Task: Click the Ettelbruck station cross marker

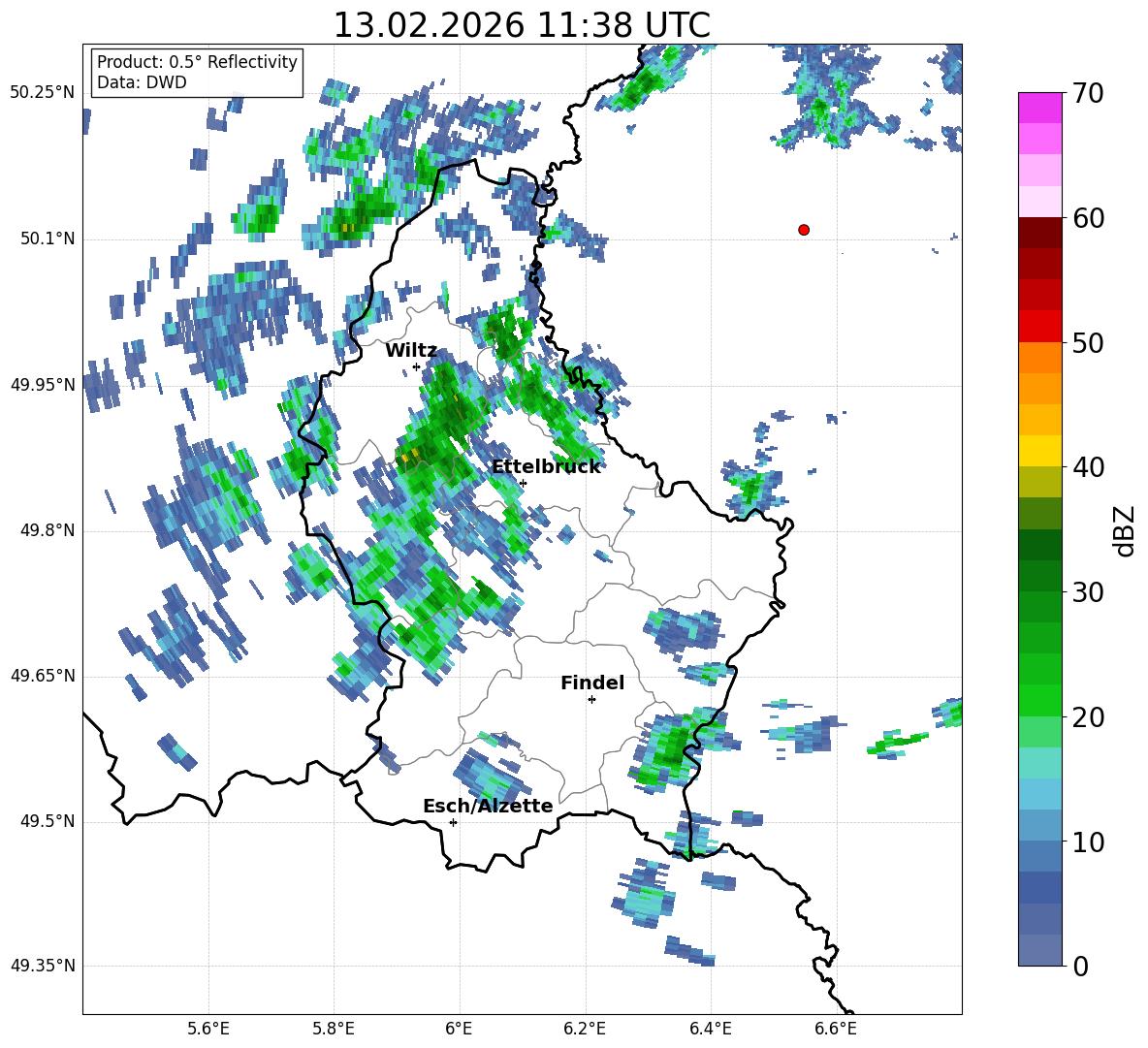Action: click(523, 483)
